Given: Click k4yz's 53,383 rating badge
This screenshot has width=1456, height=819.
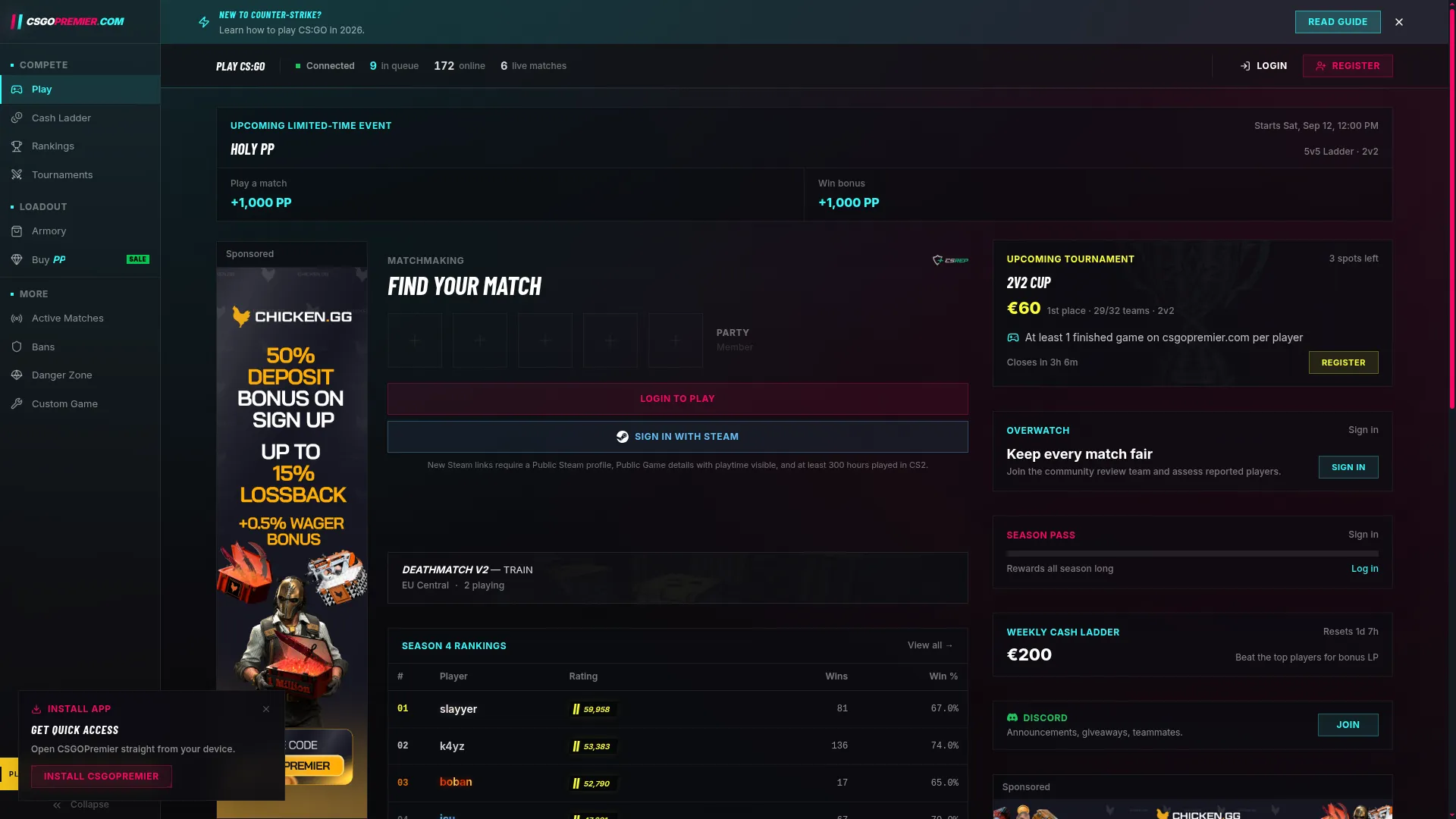Looking at the screenshot, I should pyautogui.click(x=592, y=747).
